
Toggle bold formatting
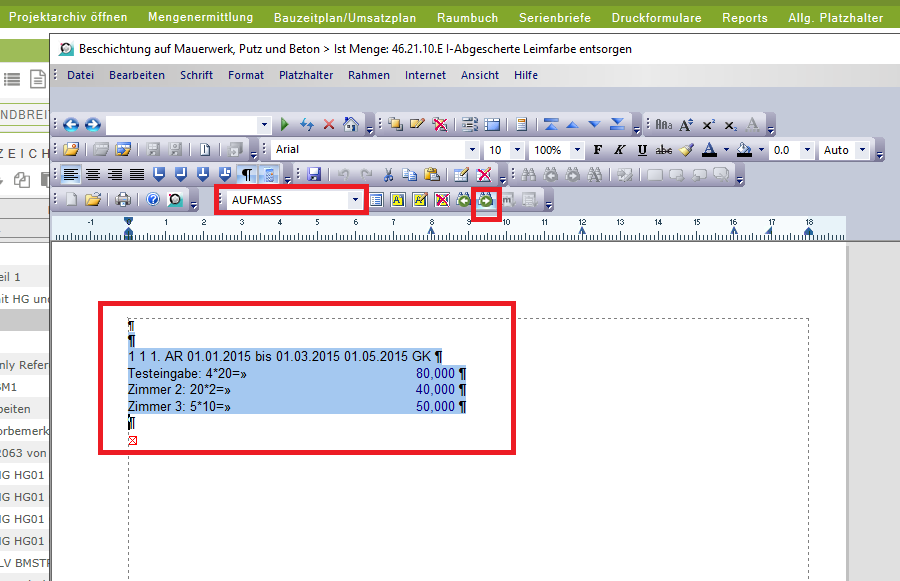coord(598,150)
